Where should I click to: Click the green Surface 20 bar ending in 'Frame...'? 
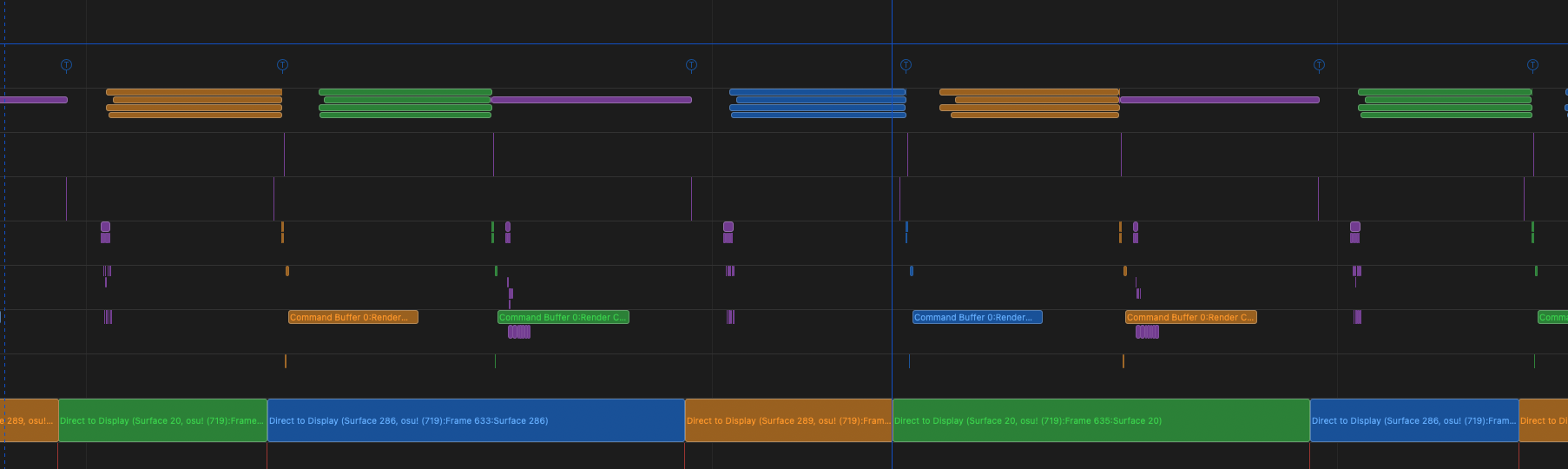[162, 420]
